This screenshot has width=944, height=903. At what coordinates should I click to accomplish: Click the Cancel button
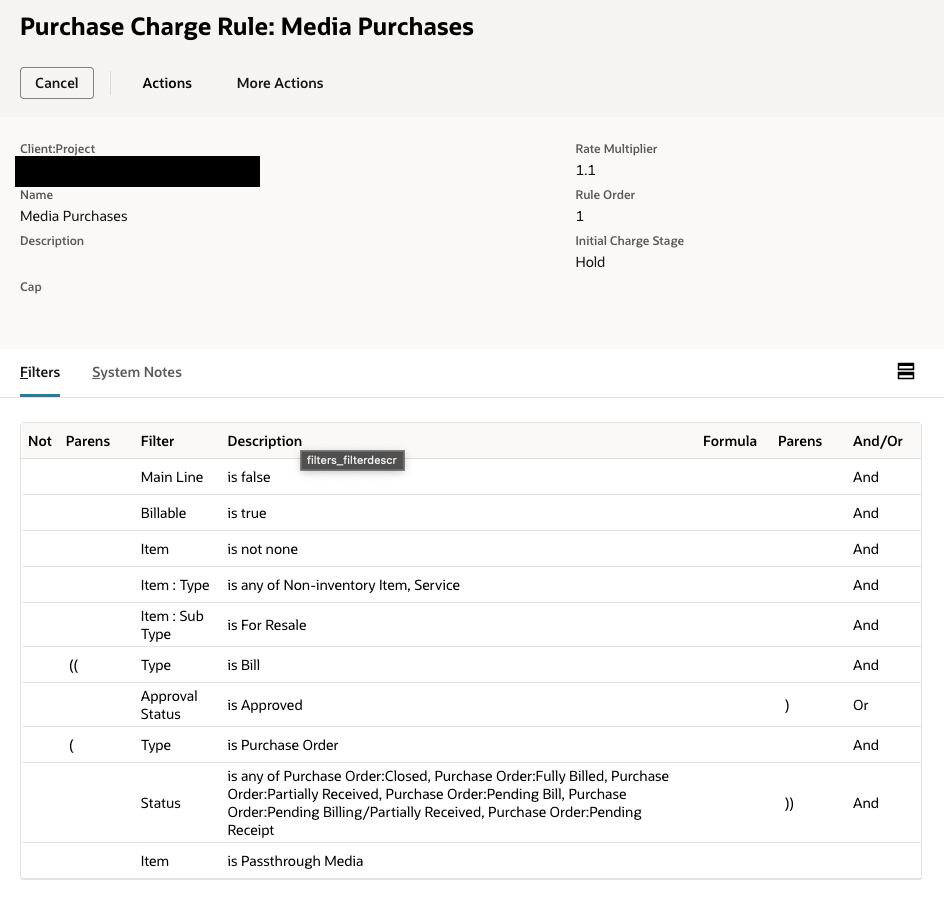(57, 83)
